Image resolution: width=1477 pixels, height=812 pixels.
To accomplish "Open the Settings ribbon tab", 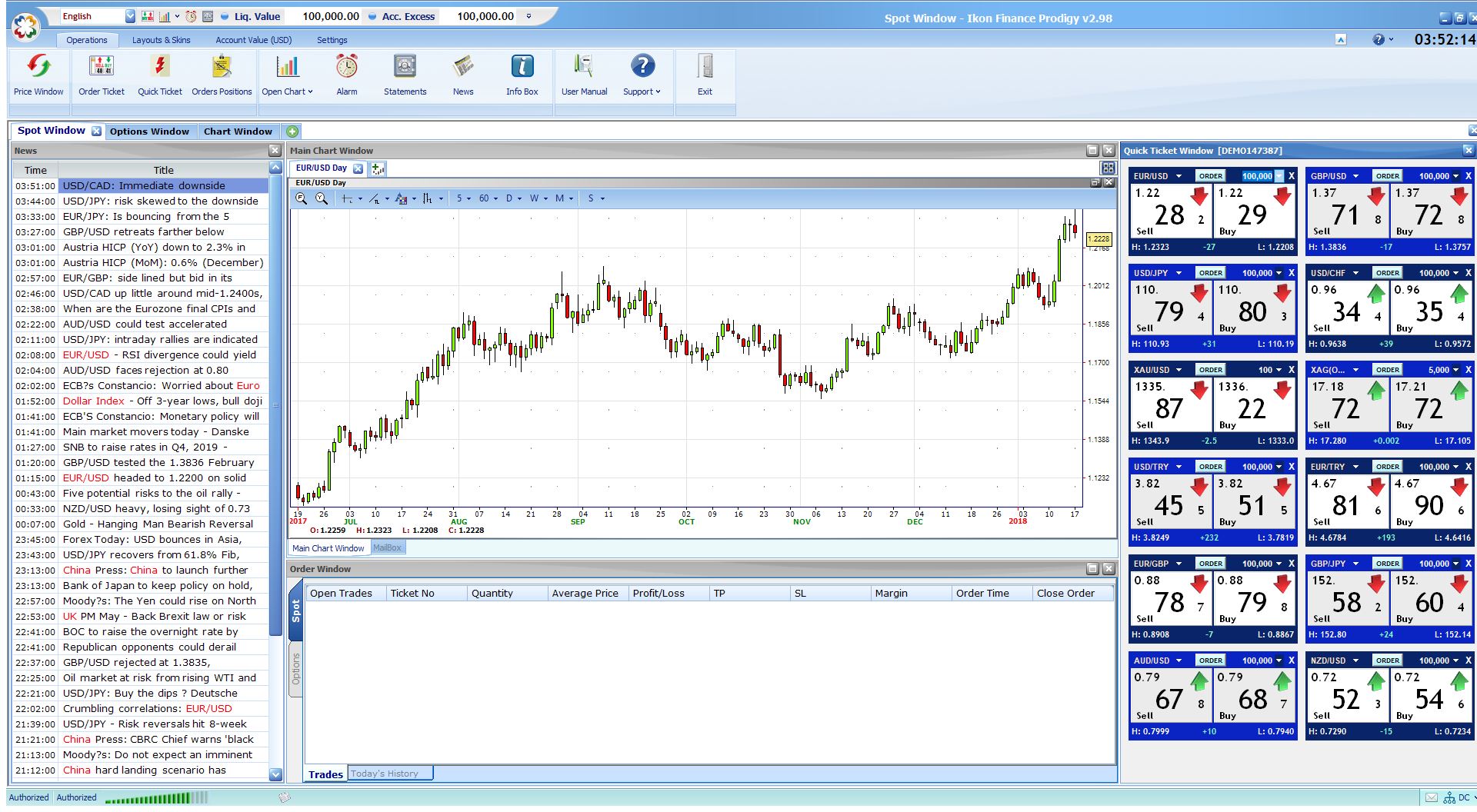I will (x=332, y=40).
